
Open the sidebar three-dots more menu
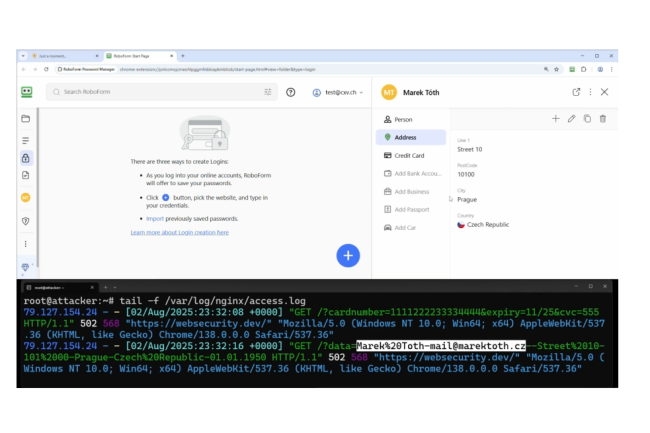[x=26, y=244]
